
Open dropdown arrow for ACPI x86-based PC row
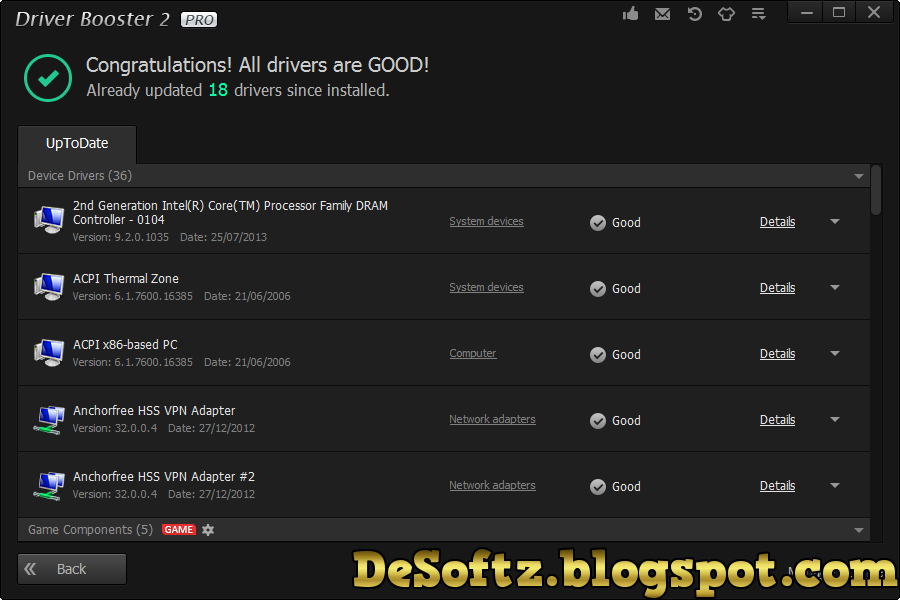point(835,353)
